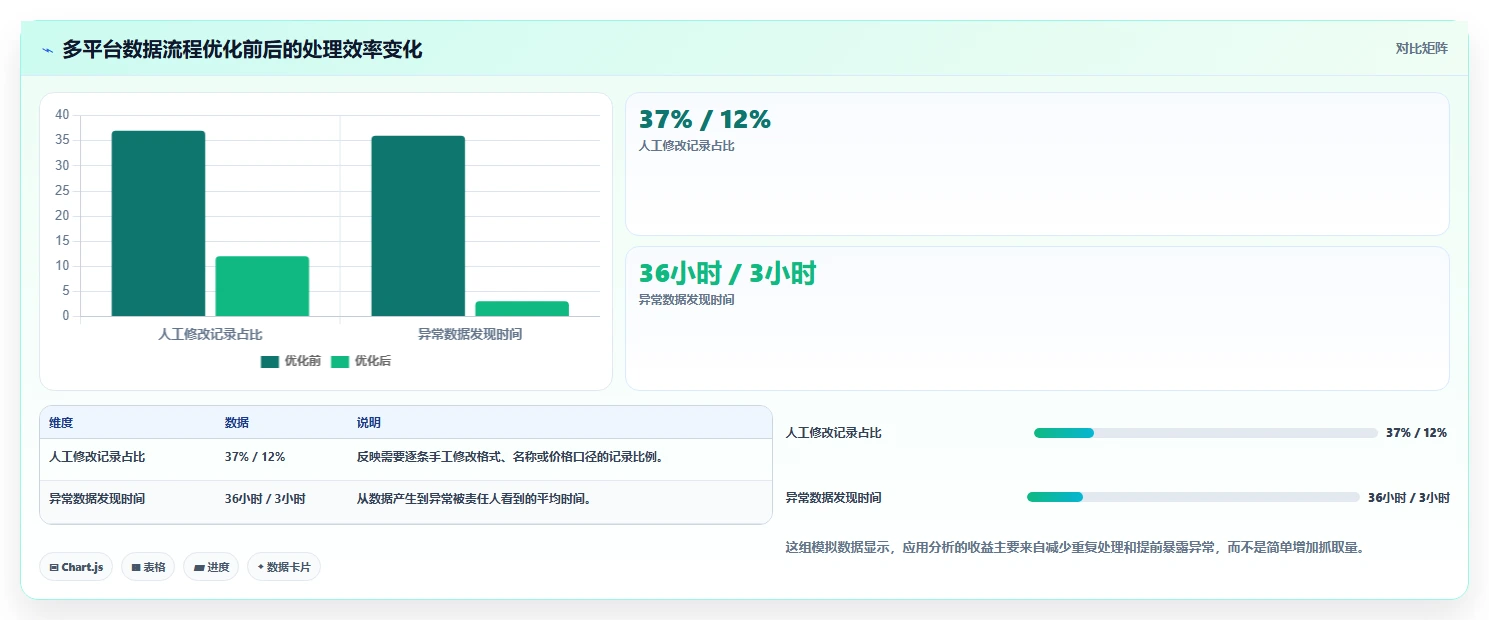Image resolution: width=1489 pixels, height=620 pixels.
Task: Click the 数据卡片 tag chip
Action: tap(284, 567)
